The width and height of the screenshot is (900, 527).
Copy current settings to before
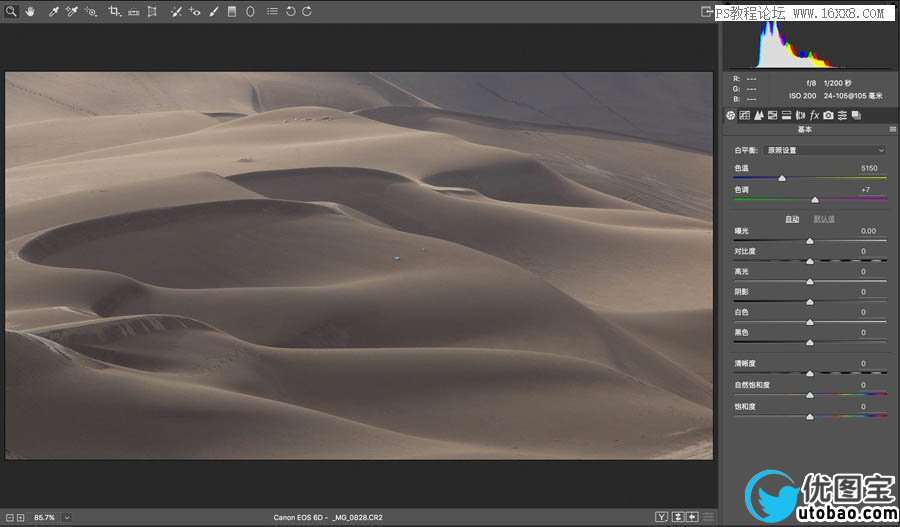(692, 517)
